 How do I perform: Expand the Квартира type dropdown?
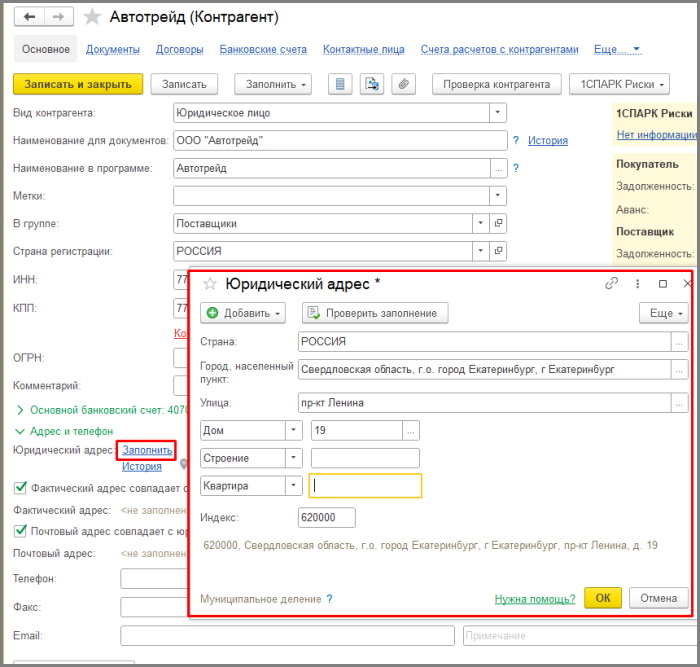pos(293,486)
